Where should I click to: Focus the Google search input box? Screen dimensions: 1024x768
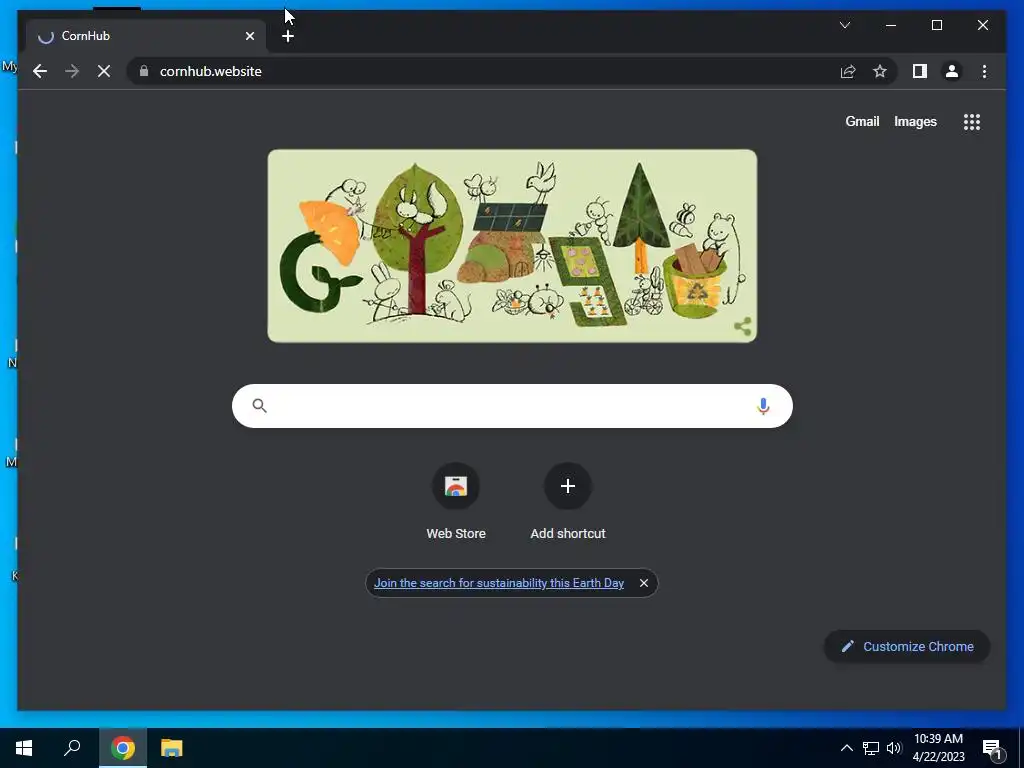pos(512,406)
